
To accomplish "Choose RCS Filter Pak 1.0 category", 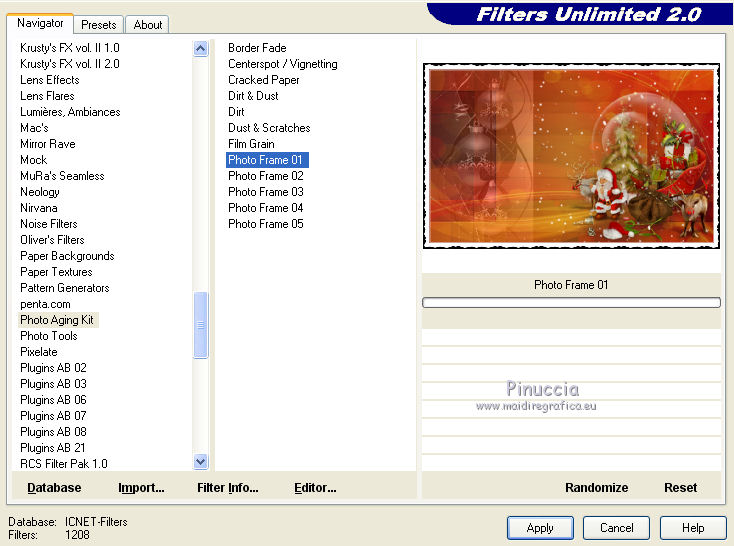I will coord(64,464).
